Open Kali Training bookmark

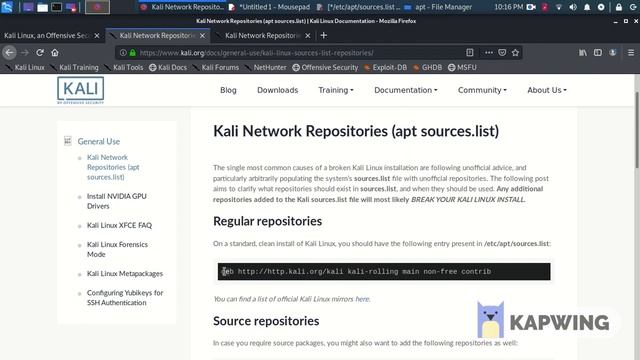coord(75,67)
